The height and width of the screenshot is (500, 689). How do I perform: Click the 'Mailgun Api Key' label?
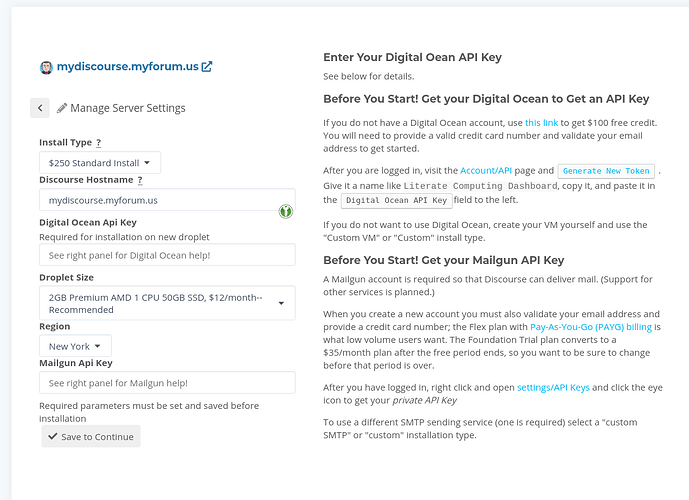76,363
